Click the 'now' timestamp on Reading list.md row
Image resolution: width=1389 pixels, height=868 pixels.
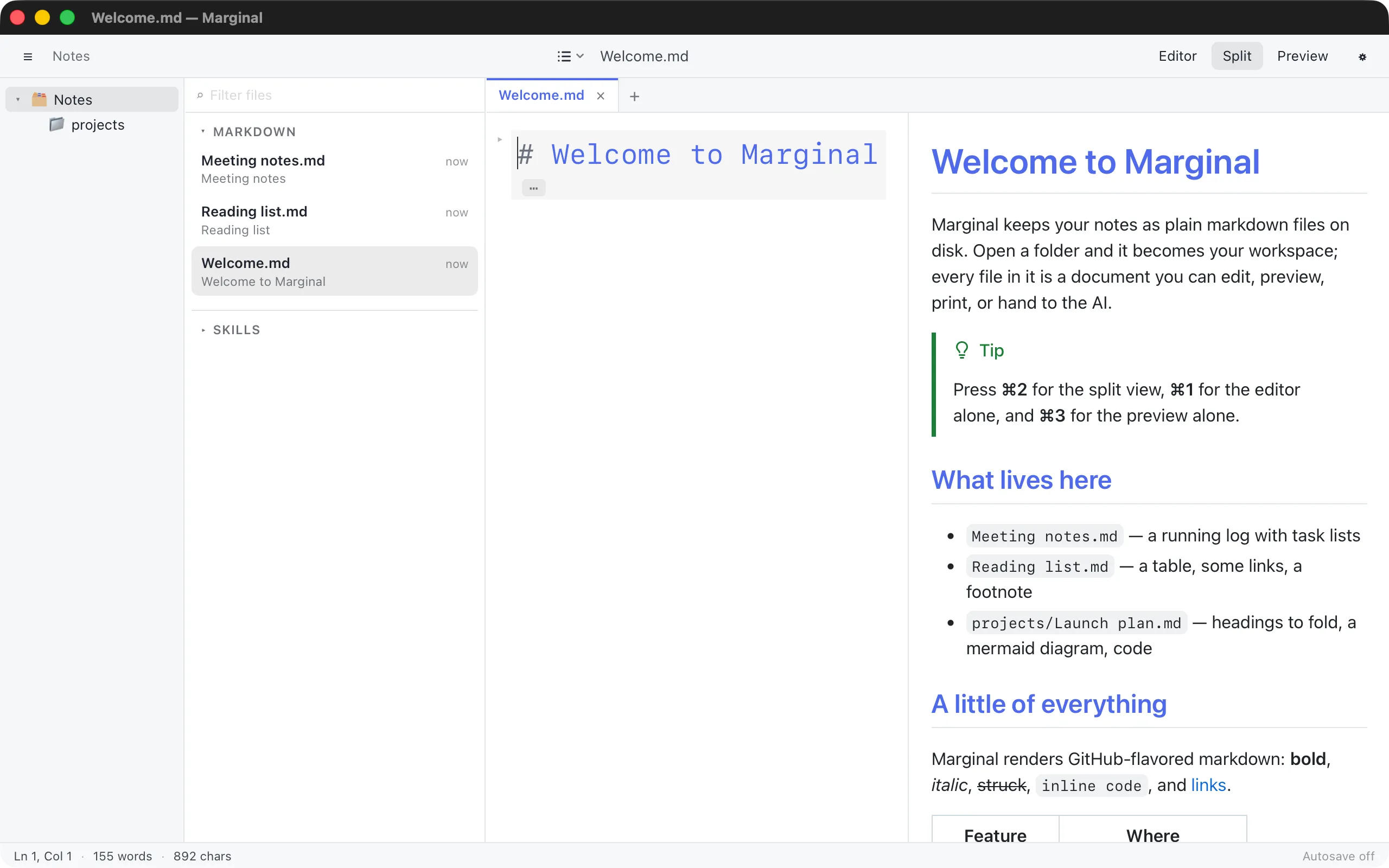point(457,213)
